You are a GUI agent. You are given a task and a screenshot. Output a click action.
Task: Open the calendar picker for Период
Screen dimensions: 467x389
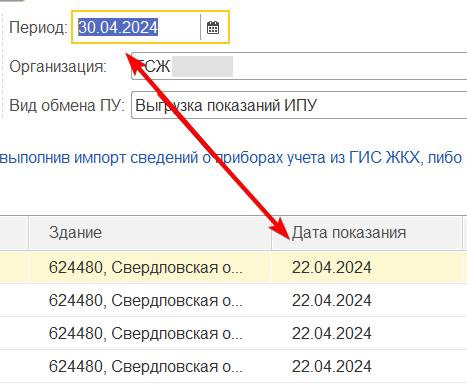pos(213,27)
